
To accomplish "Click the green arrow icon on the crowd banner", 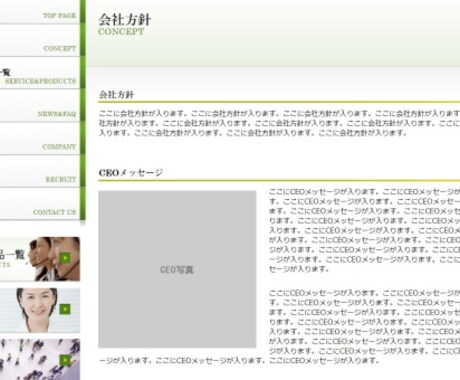I will coord(65,360).
